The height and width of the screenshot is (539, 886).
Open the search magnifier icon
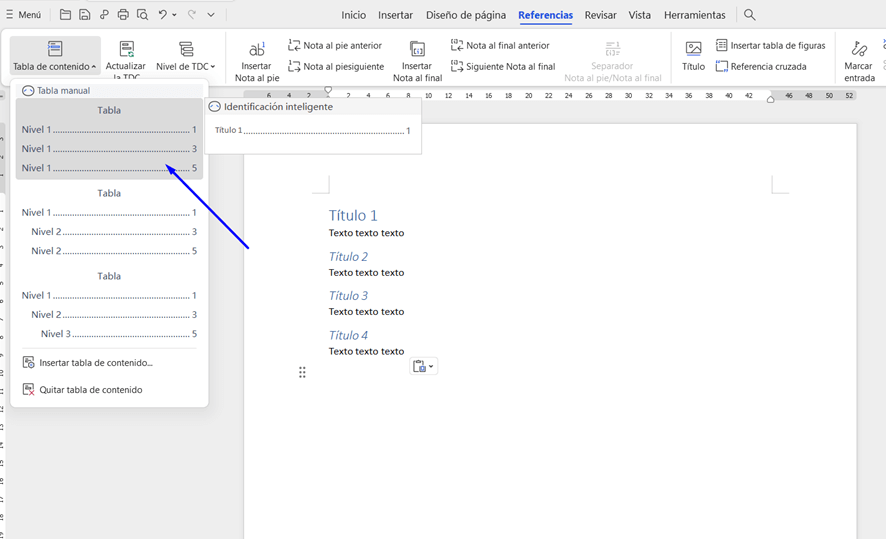750,15
